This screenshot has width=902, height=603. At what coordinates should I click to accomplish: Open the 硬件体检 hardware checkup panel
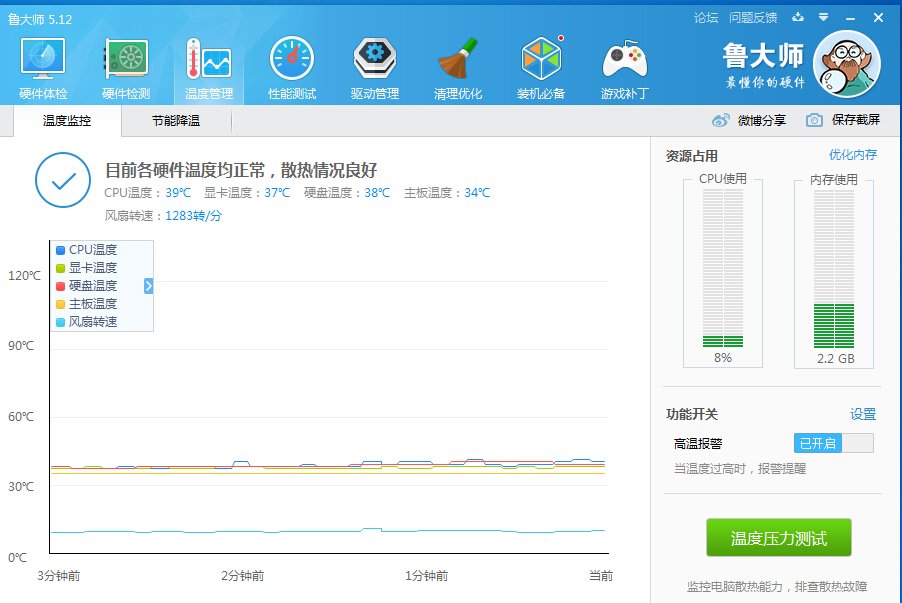42,65
